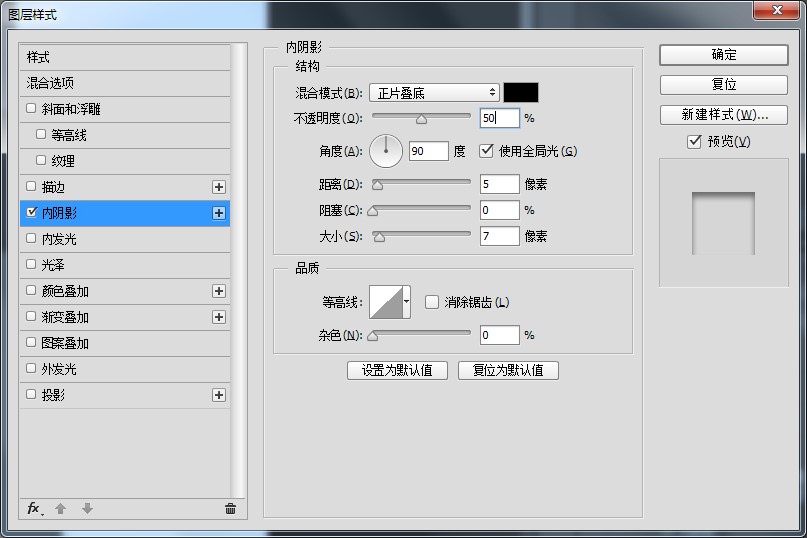Enable the 斜面和浮雕 checkbox
This screenshot has height=538, width=807.
coord(31,108)
